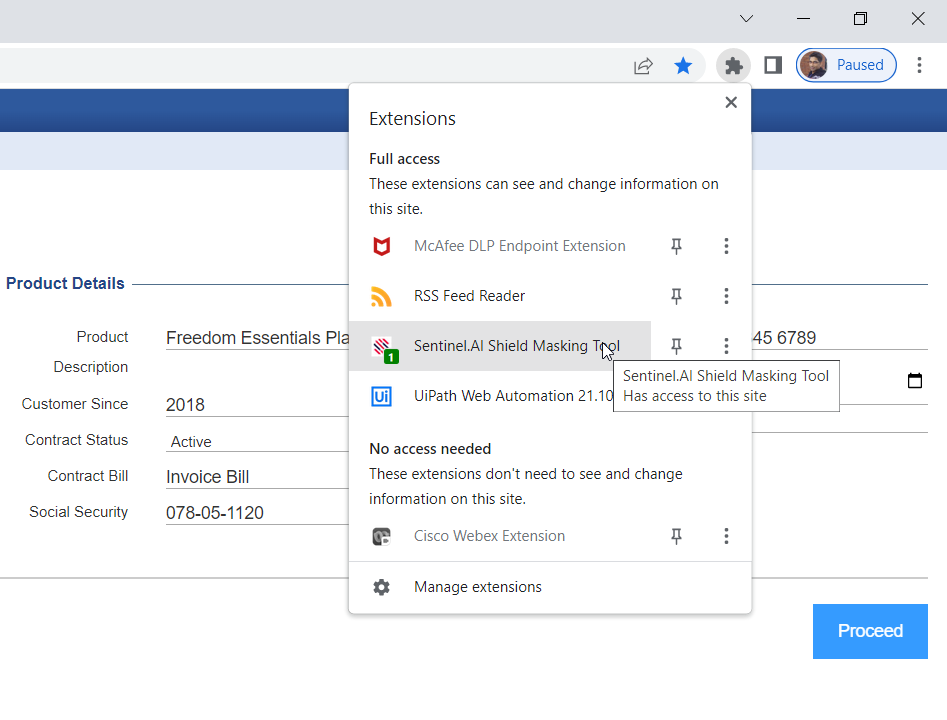Click the share page icon

click(x=643, y=66)
